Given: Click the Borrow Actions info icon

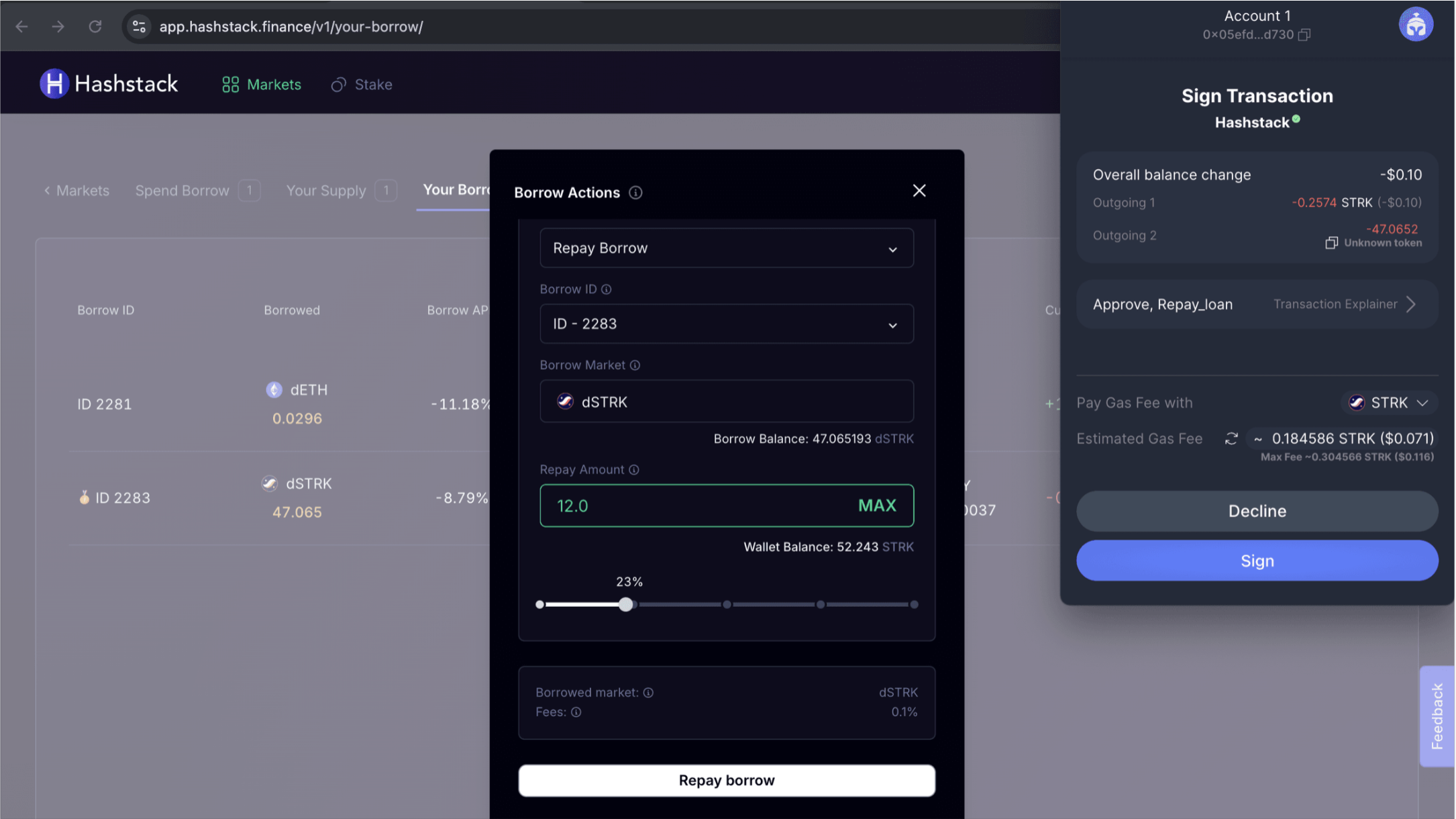Looking at the screenshot, I should [x=635, y=193].
